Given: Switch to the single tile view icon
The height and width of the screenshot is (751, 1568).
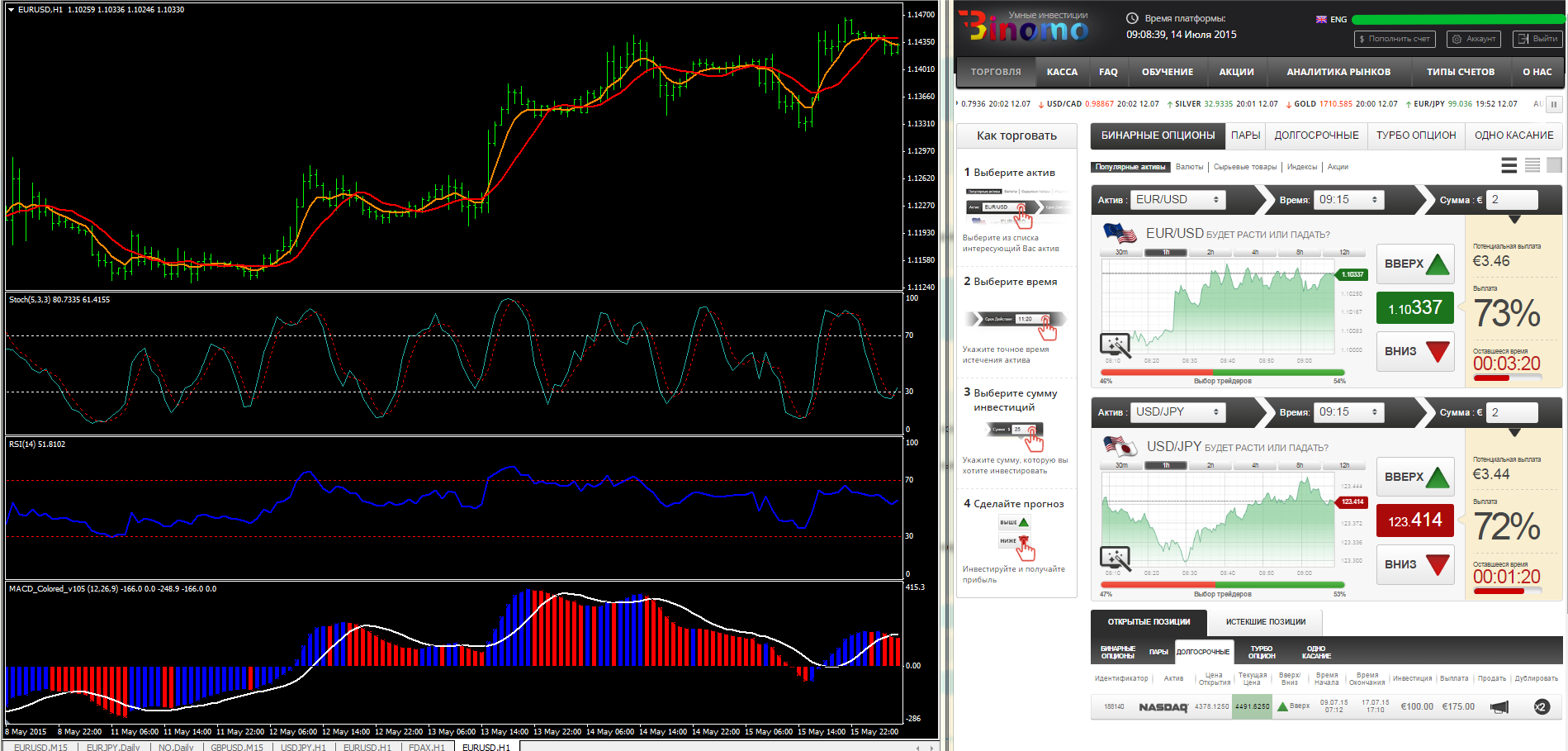Looking at the screenshot, I should (x=1554, y=166).
